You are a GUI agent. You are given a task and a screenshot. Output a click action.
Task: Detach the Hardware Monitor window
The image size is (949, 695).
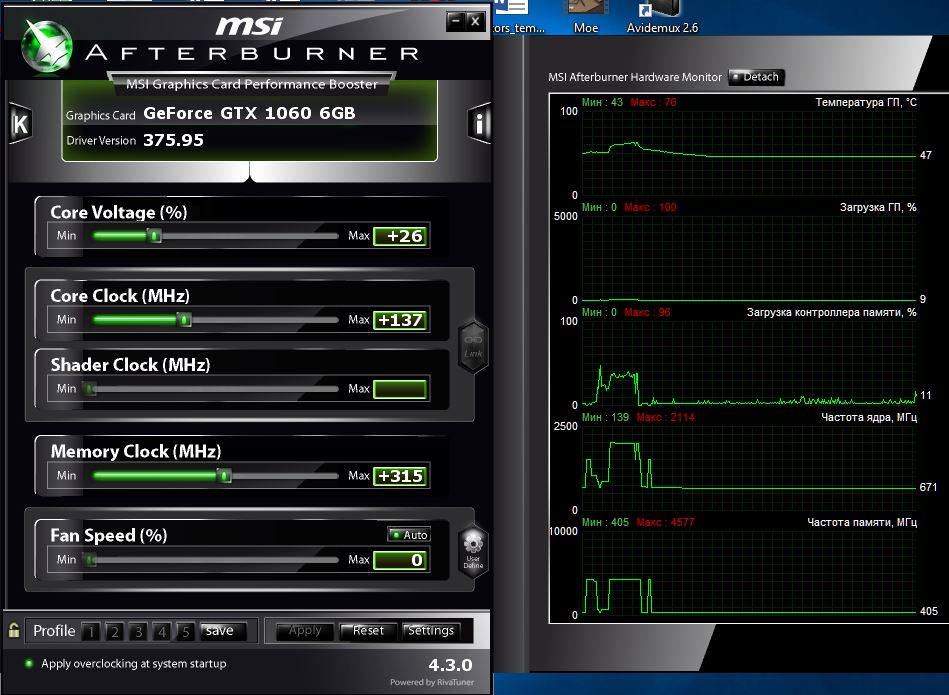[756, 77]
